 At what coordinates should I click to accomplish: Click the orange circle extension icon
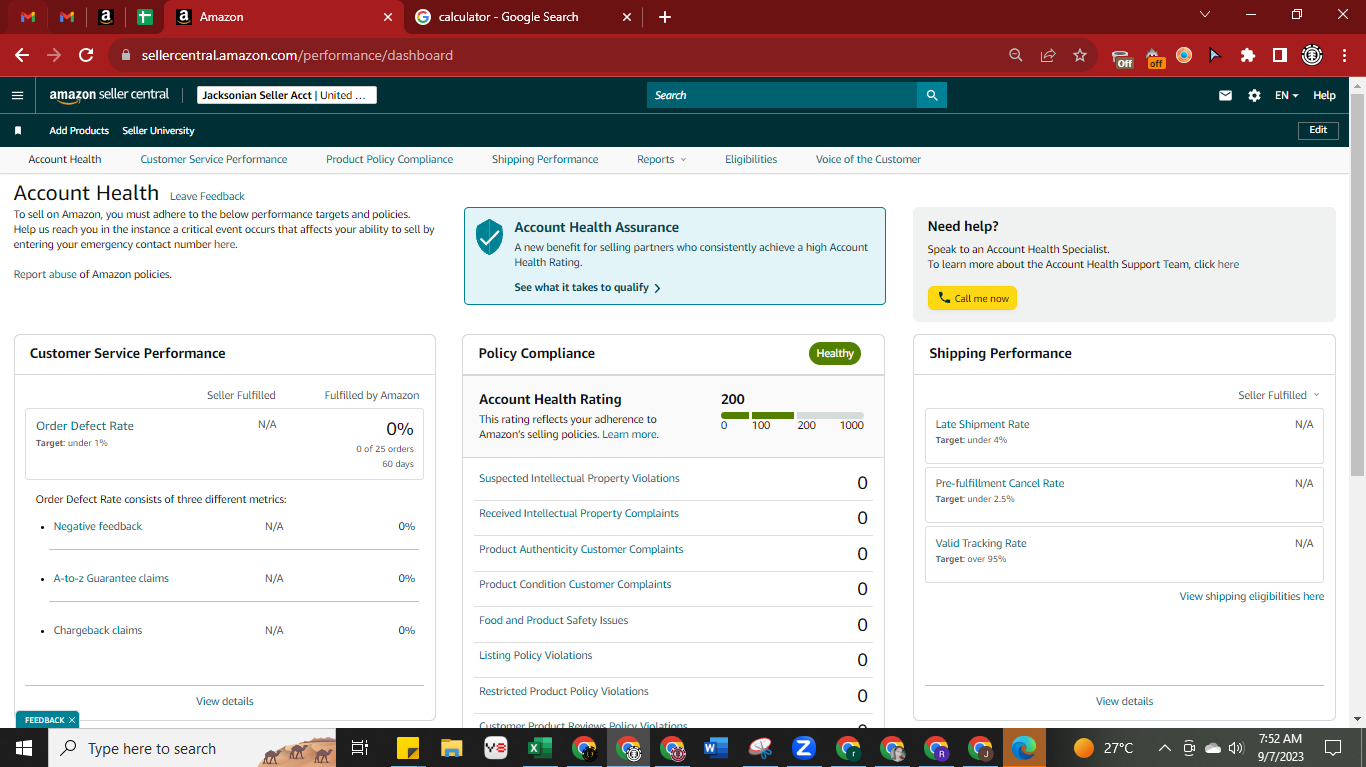coord(1184,55)
